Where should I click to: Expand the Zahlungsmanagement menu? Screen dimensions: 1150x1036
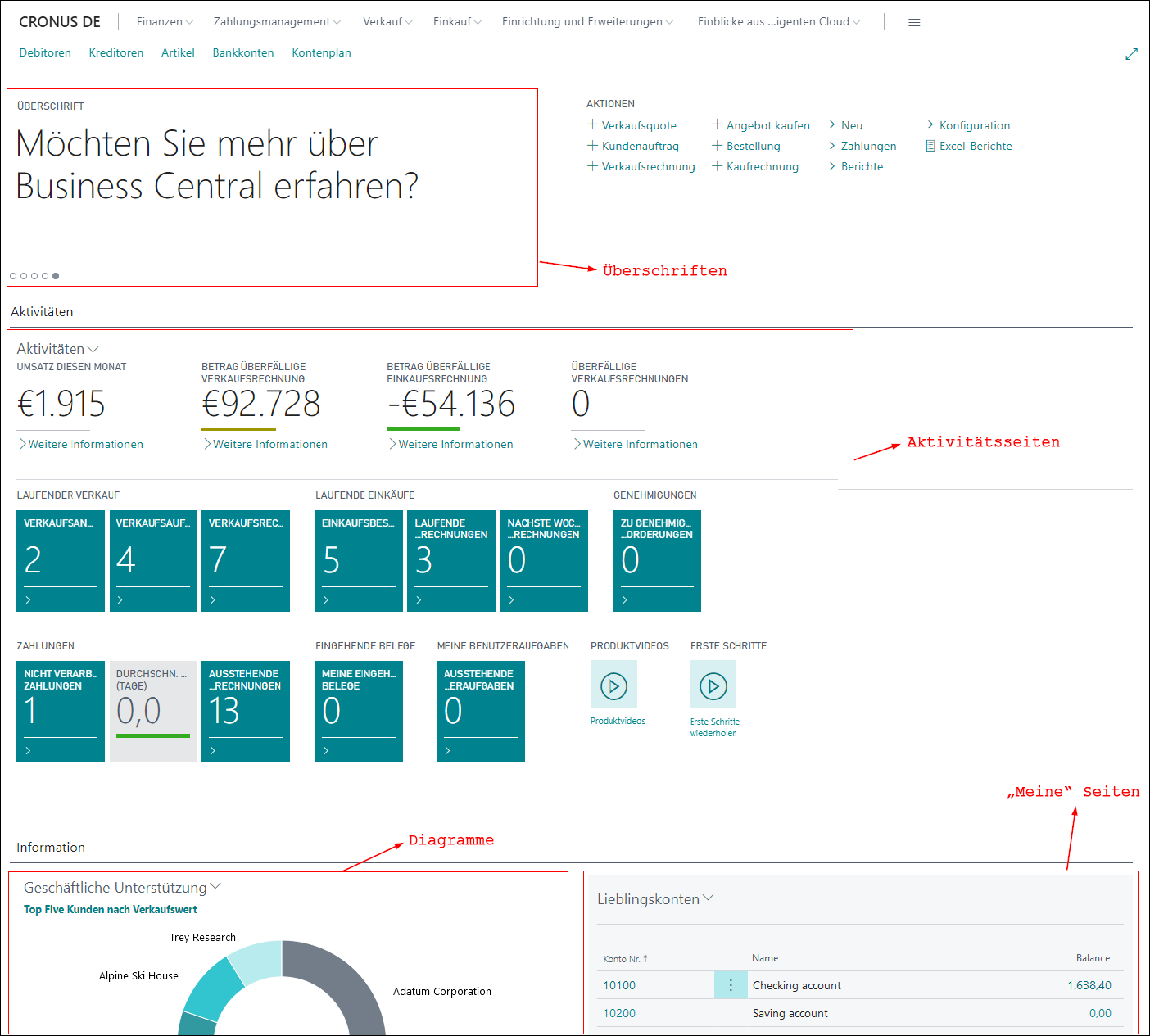click(x=277, y=21)
